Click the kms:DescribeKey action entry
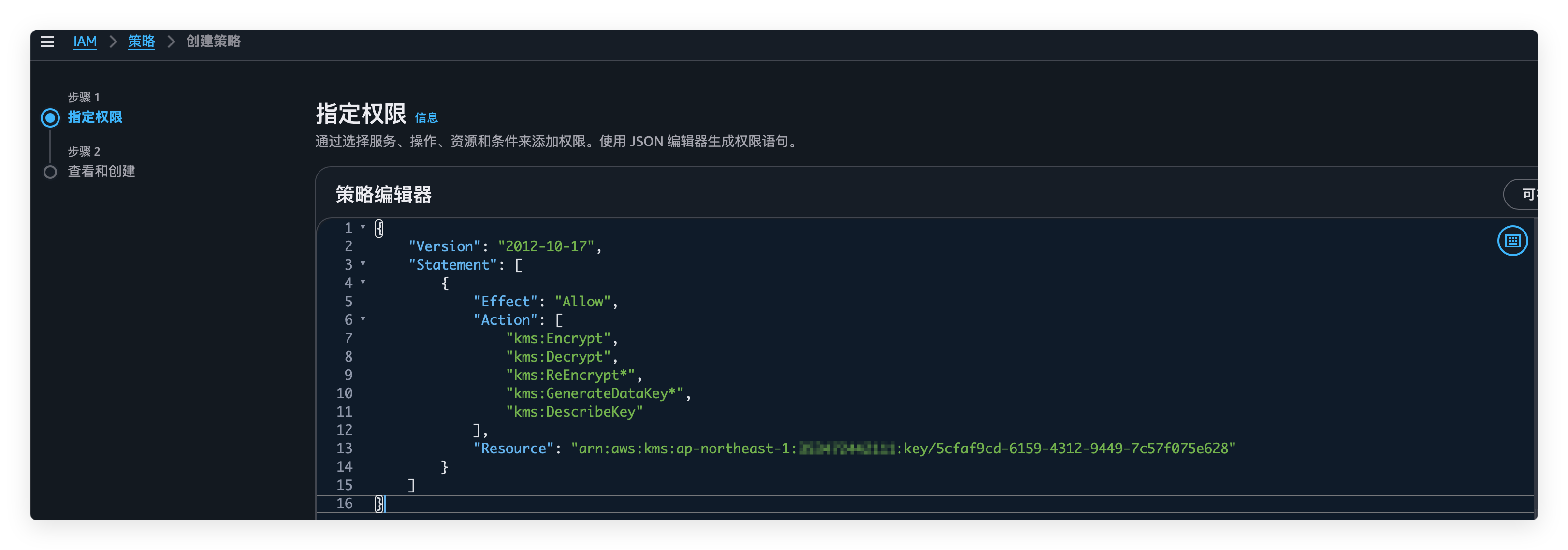The height and width of the screenshot is (550, 1568). pyautogui.click(x=574, y=411)
